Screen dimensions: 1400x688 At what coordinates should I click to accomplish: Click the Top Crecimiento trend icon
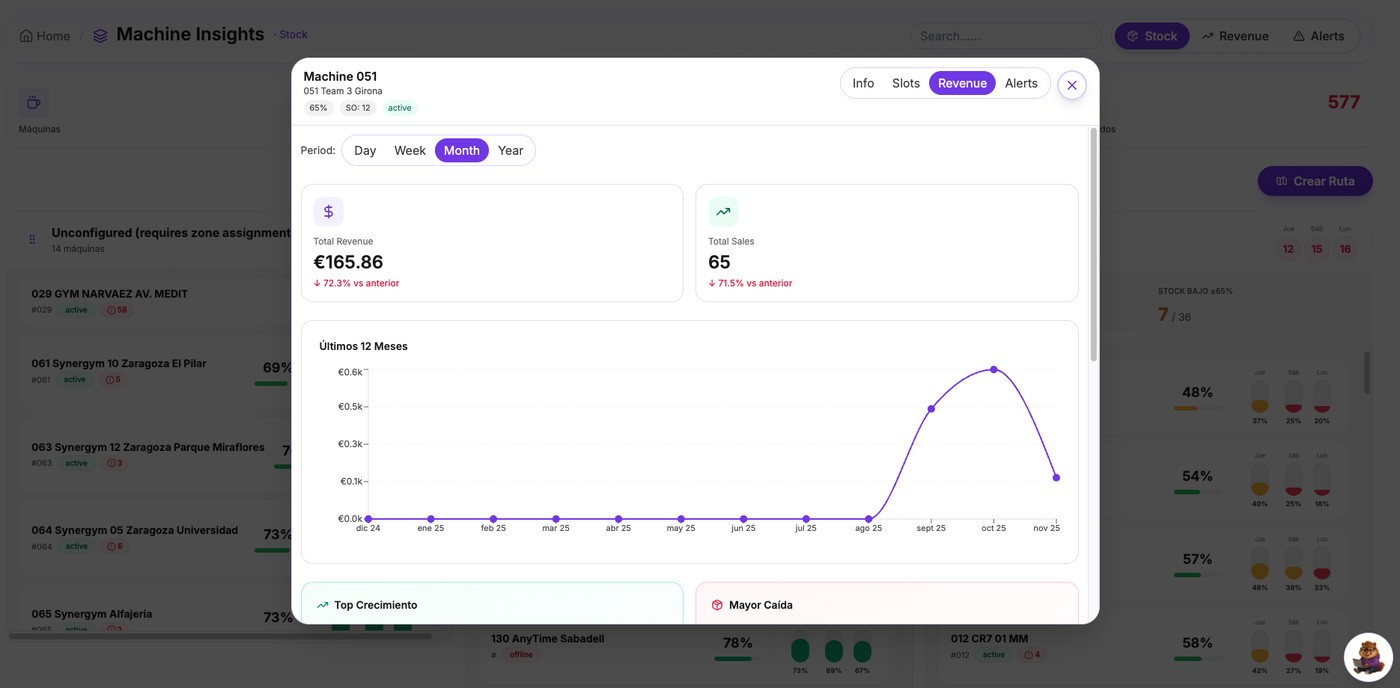tap(322, 605)
